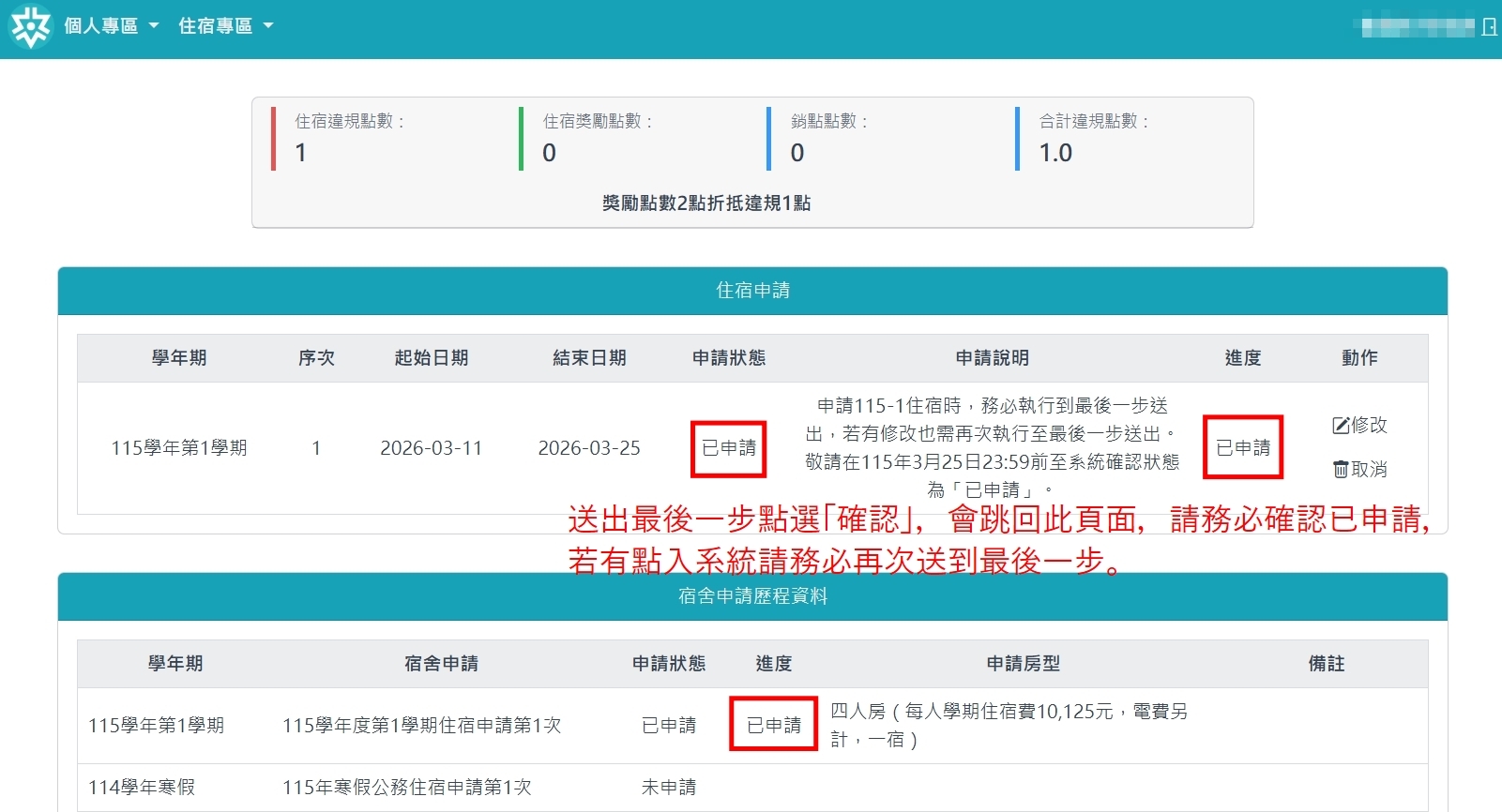Click 獎勵點數2點折抵違規1點 note

(706, 203)
